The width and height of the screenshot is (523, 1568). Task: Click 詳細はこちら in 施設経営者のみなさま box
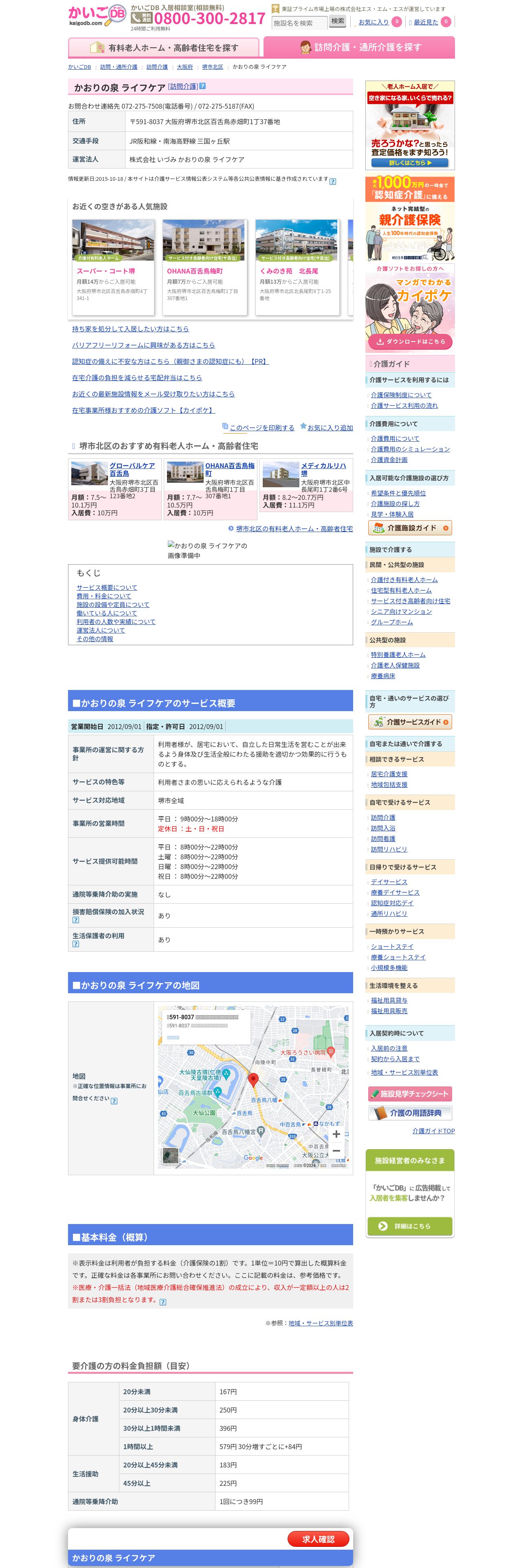[410, 1226]
